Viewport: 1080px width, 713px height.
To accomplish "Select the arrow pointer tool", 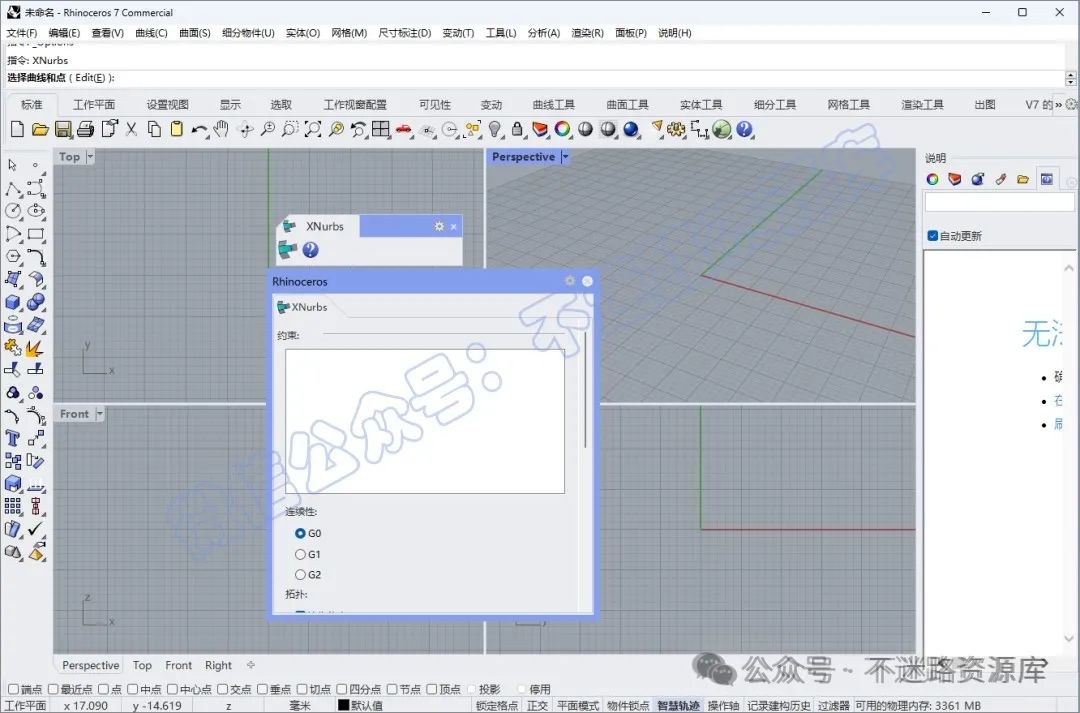I will point(12,165).
